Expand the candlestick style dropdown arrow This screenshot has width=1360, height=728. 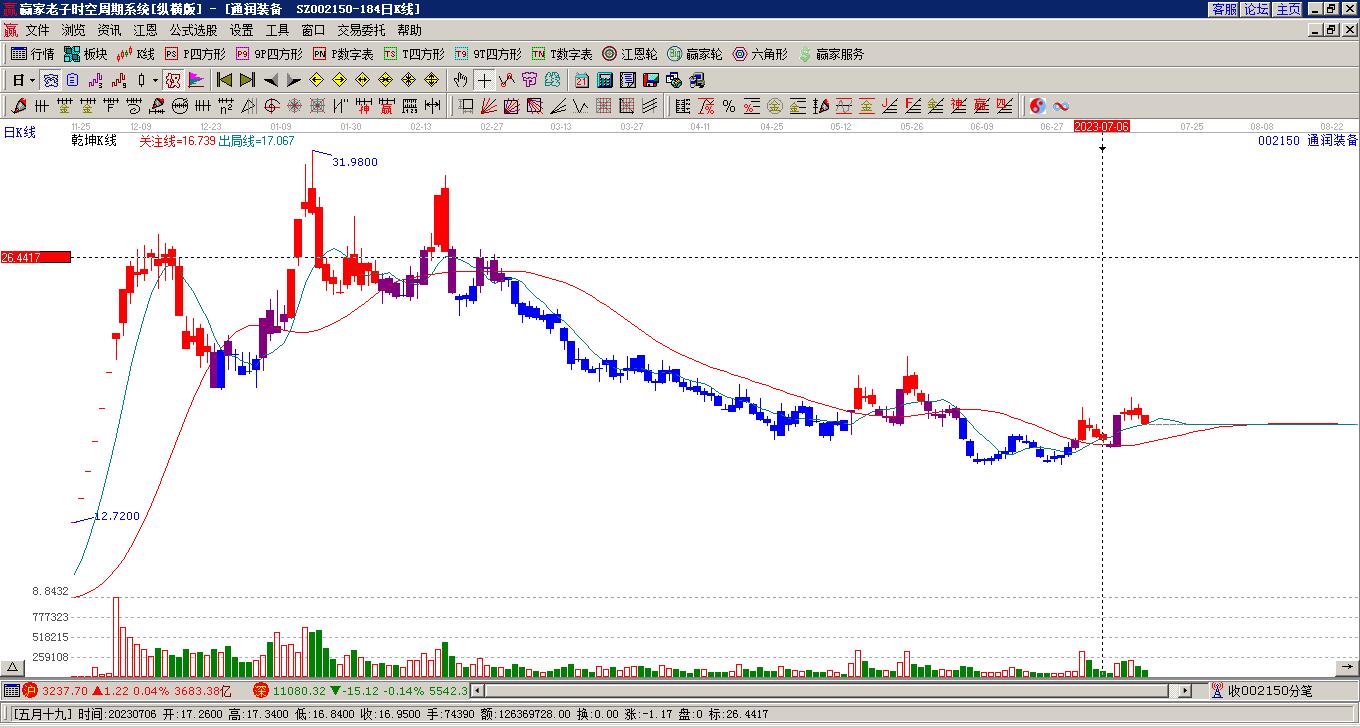155,80
